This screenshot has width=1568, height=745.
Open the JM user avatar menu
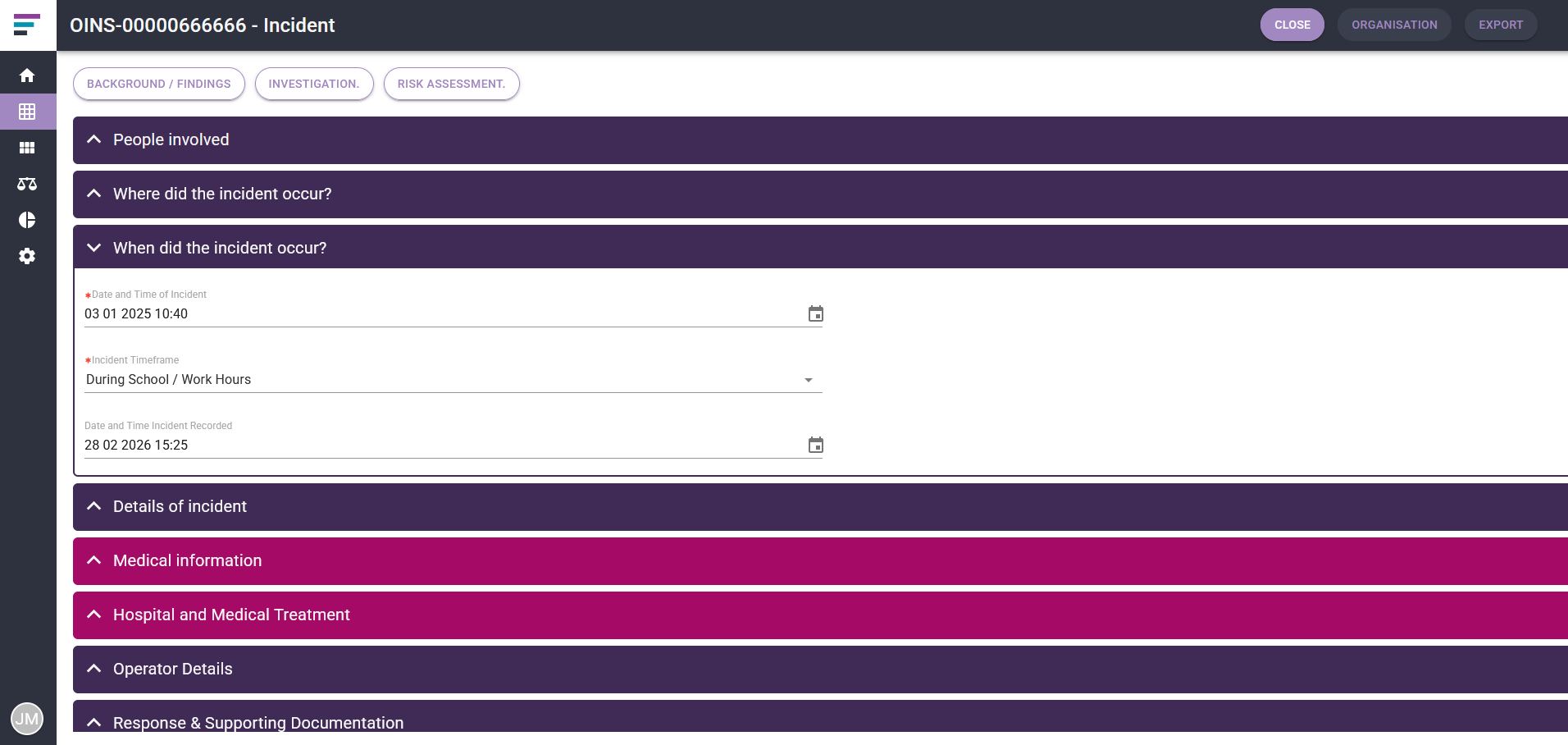(x=27, y=719)
